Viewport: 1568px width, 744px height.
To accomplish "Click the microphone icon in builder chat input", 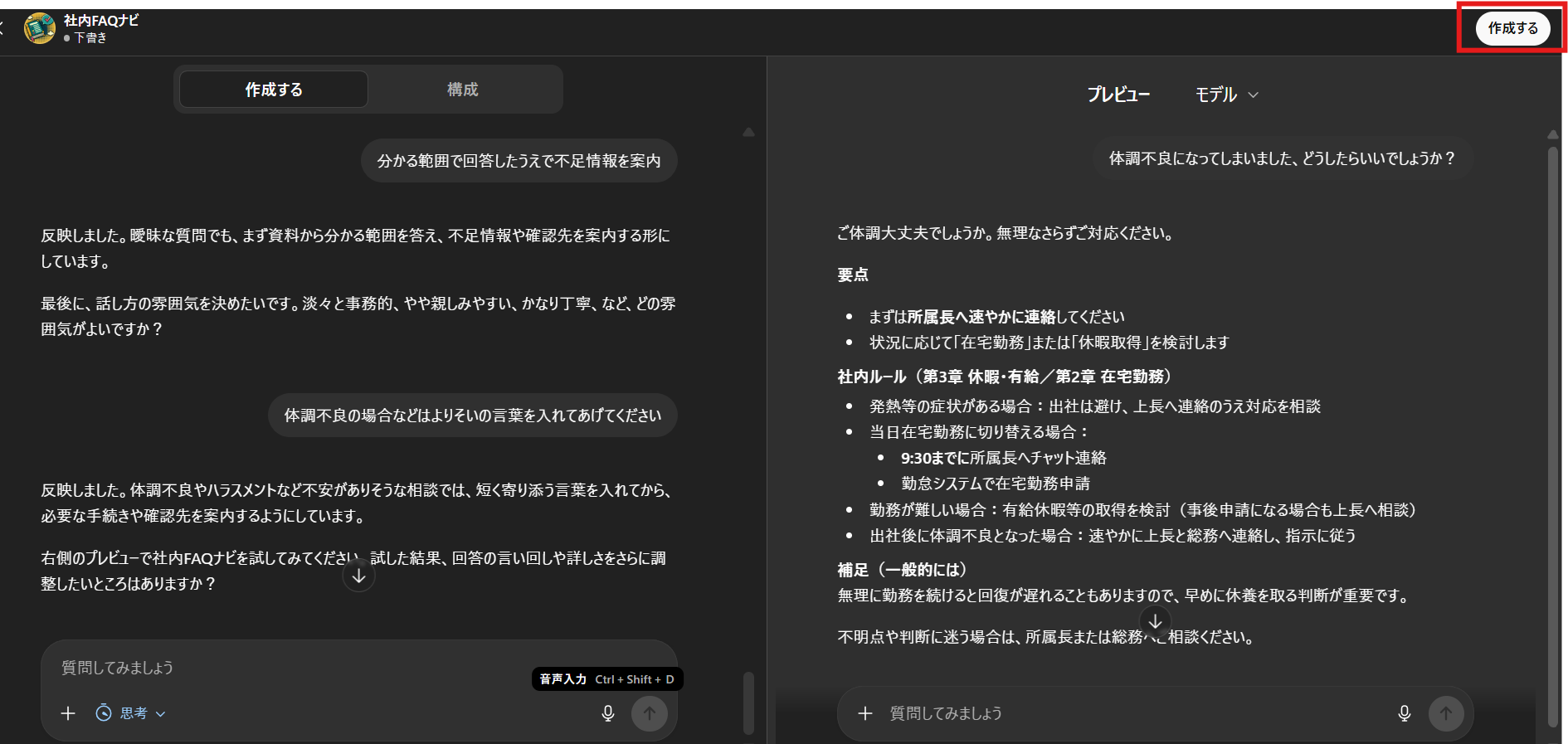I will (608, 713).
